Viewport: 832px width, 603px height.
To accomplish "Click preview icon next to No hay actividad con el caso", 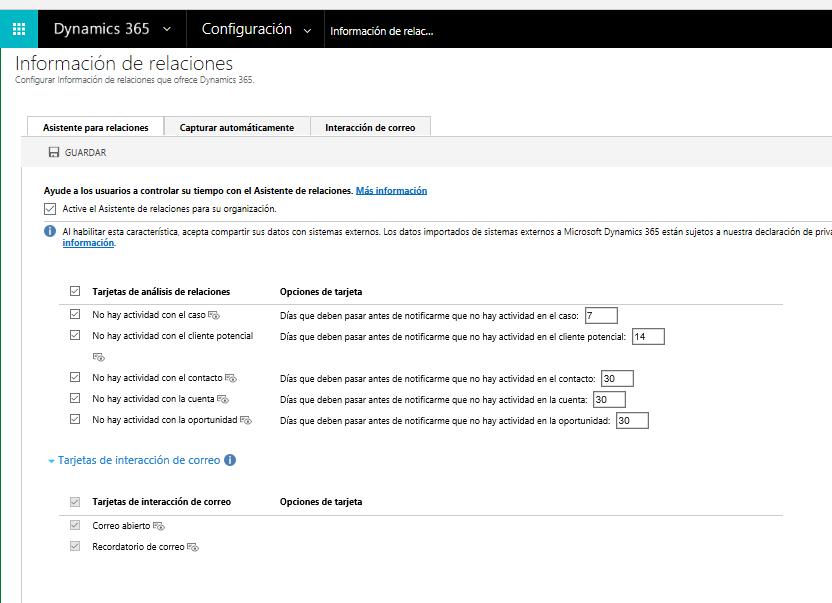I will [213, 315].
